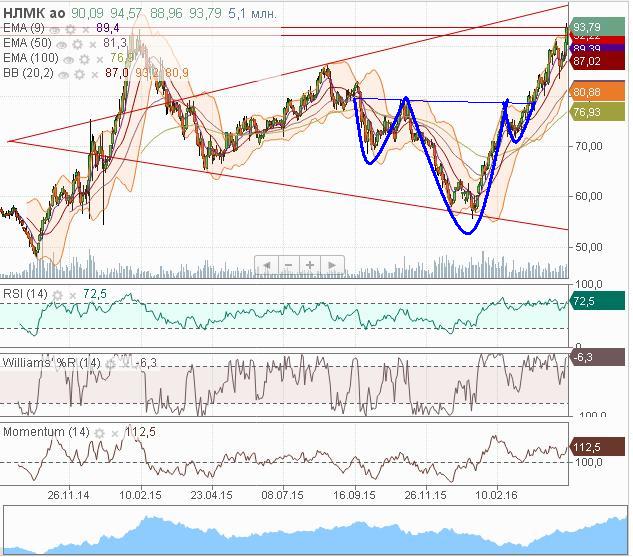The image size is (633, 557).
Task: Remove the EMA (50) indicator with X
Action: [x=94, y=44]
